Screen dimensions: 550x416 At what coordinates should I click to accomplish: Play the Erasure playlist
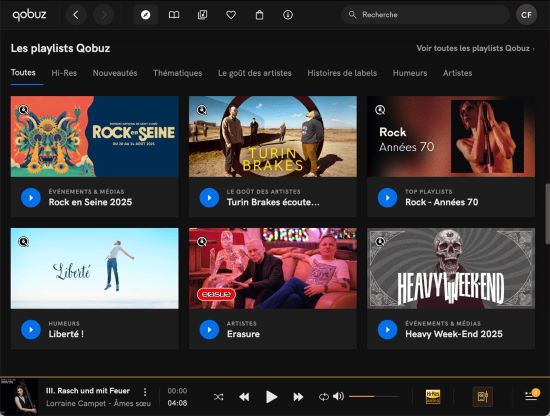(x=209, y=329)
